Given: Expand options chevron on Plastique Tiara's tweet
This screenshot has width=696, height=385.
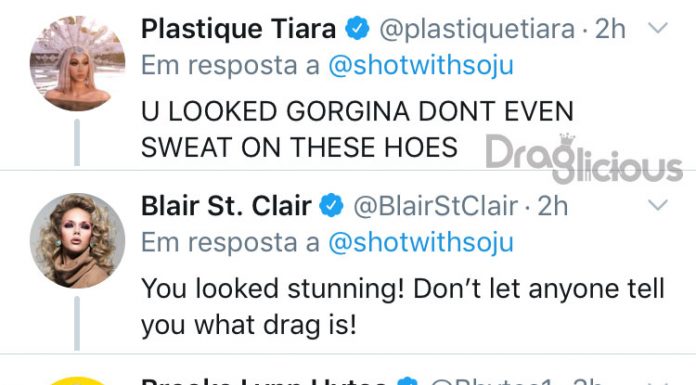Looking at the screenshot, I should [x=658, y=28].
